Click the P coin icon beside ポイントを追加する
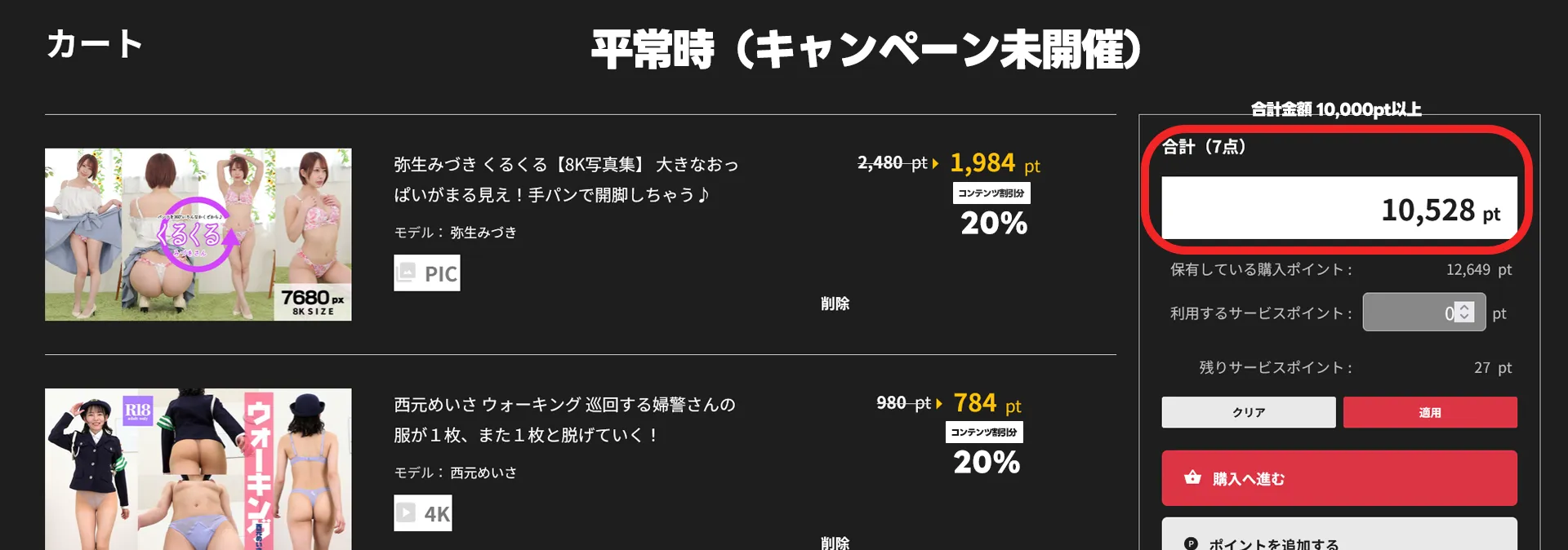Screen dimensions: 1568x550 point(1191,543)
